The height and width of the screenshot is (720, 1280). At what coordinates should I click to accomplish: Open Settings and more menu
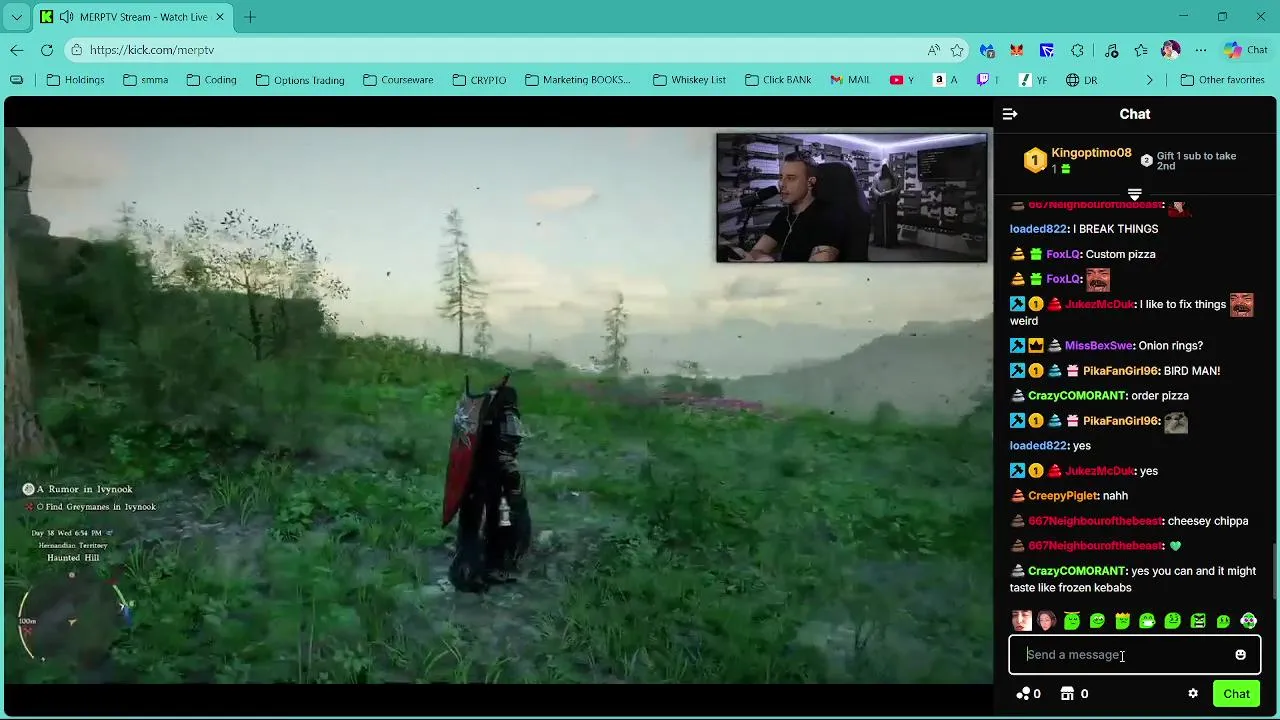(1201, 50)
